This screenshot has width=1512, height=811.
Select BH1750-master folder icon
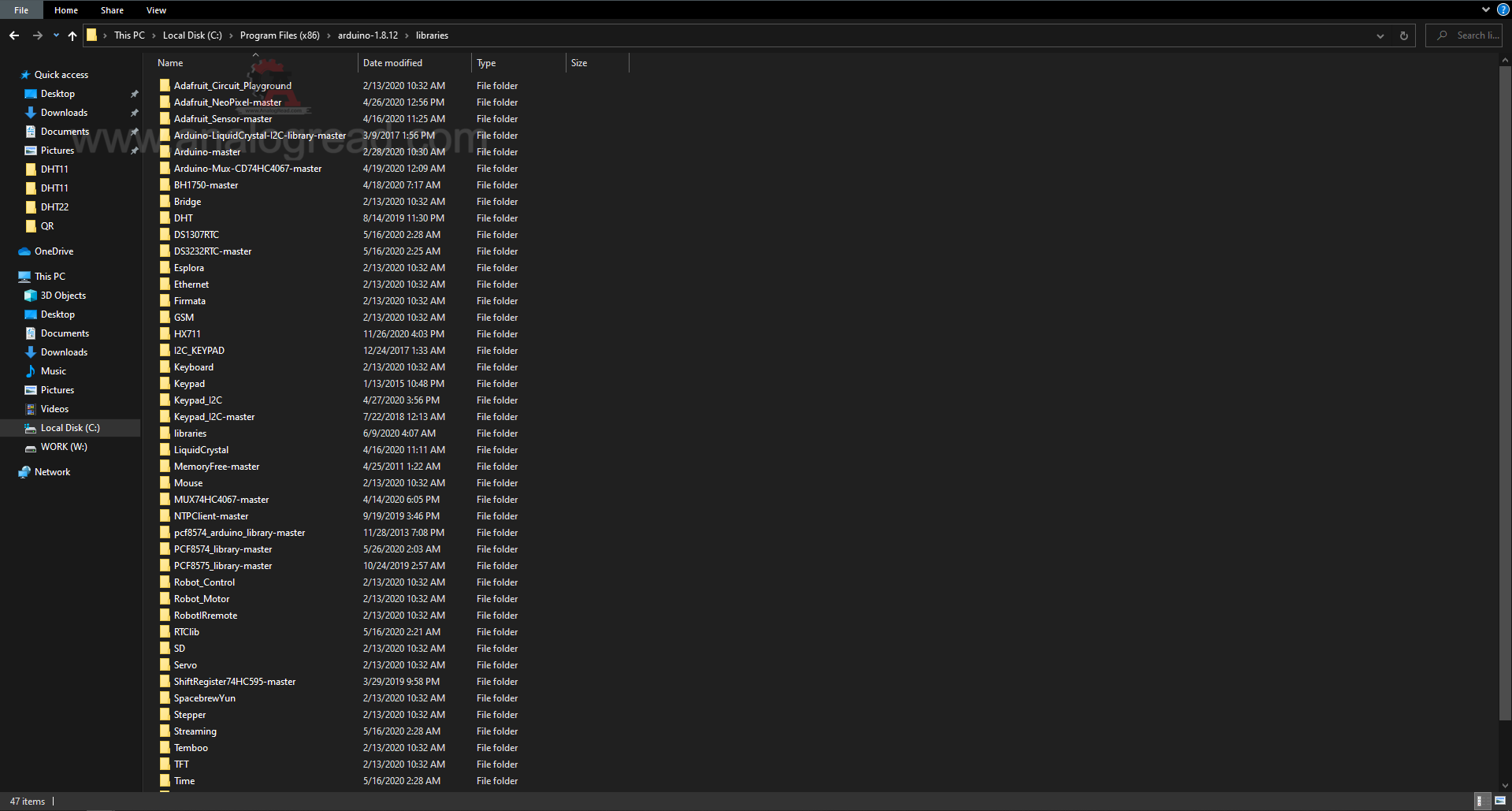pyautogui.click(x=165, y=184)
